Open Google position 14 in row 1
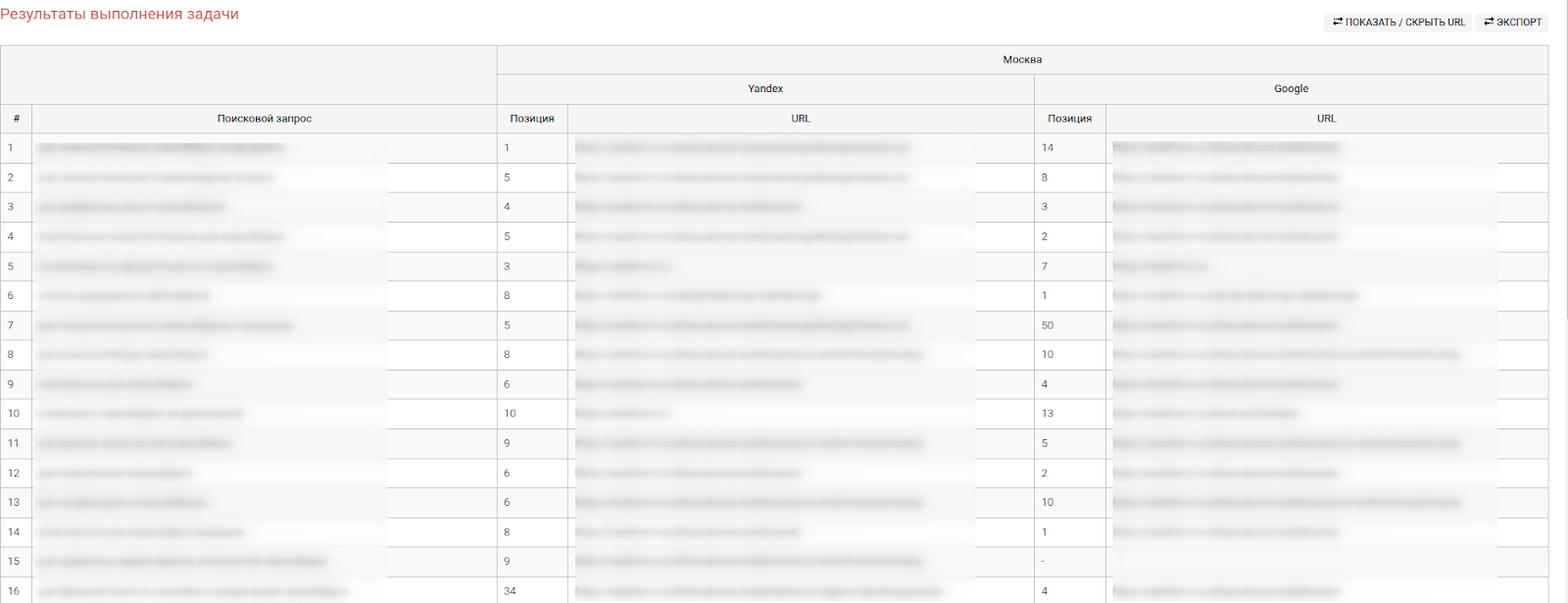The height and width of the screenshot is (603, 1568). (x=1048, y=148)
